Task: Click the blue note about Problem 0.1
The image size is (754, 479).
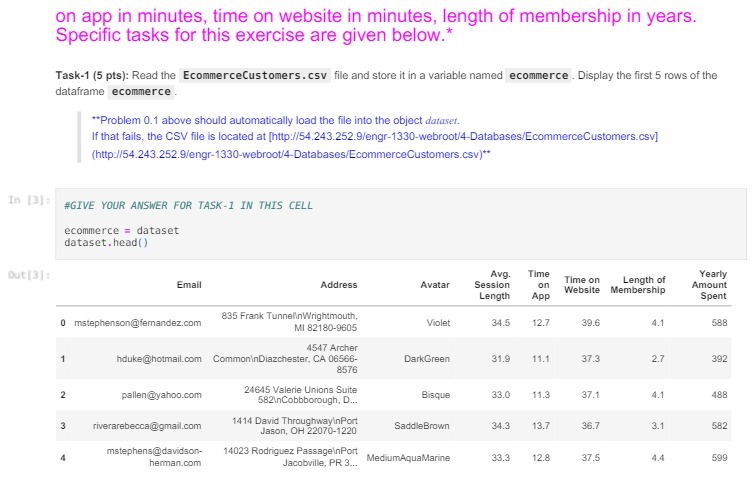Action: 375,137
